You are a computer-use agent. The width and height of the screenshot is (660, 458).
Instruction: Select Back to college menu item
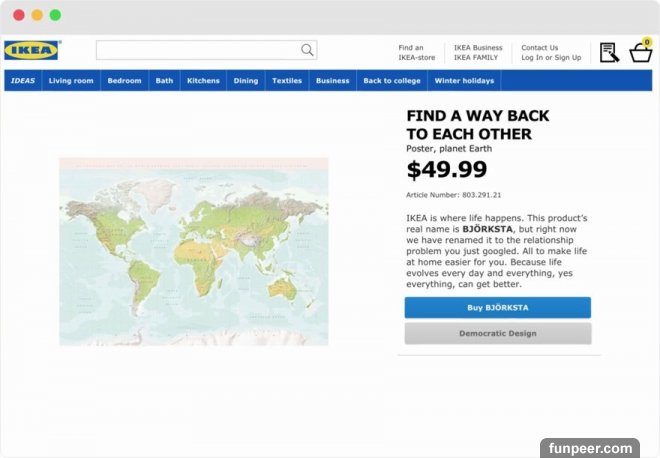pyautogui.click(x=392, y=81)
